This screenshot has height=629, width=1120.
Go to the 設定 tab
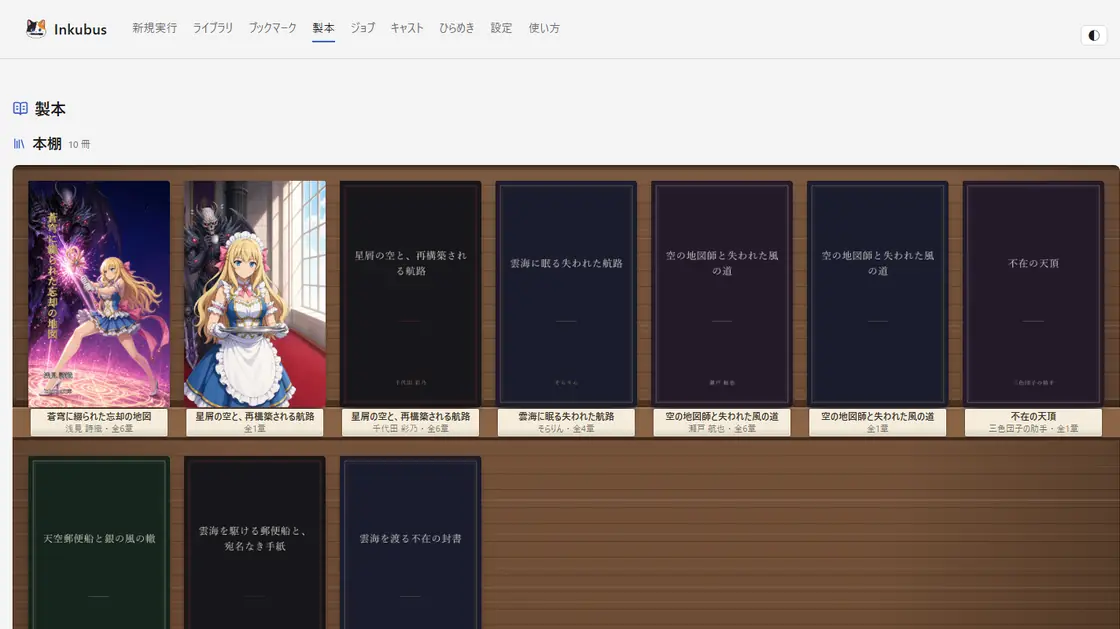(501, 28)
